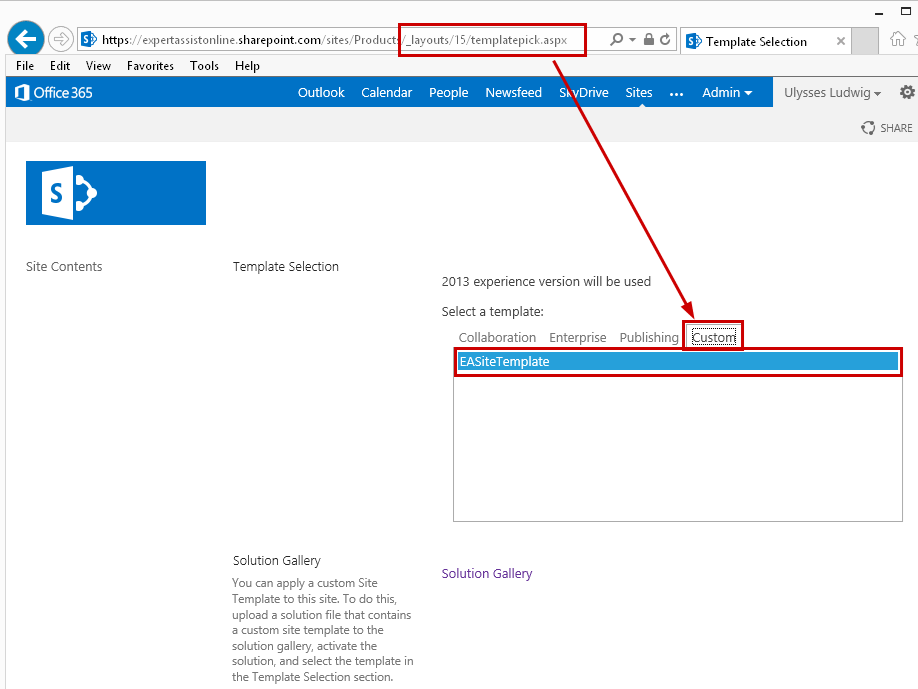The image size is (918, 689).
Task: Open the Tools menu
Action: pyautogui.click(x=204, y=66)
